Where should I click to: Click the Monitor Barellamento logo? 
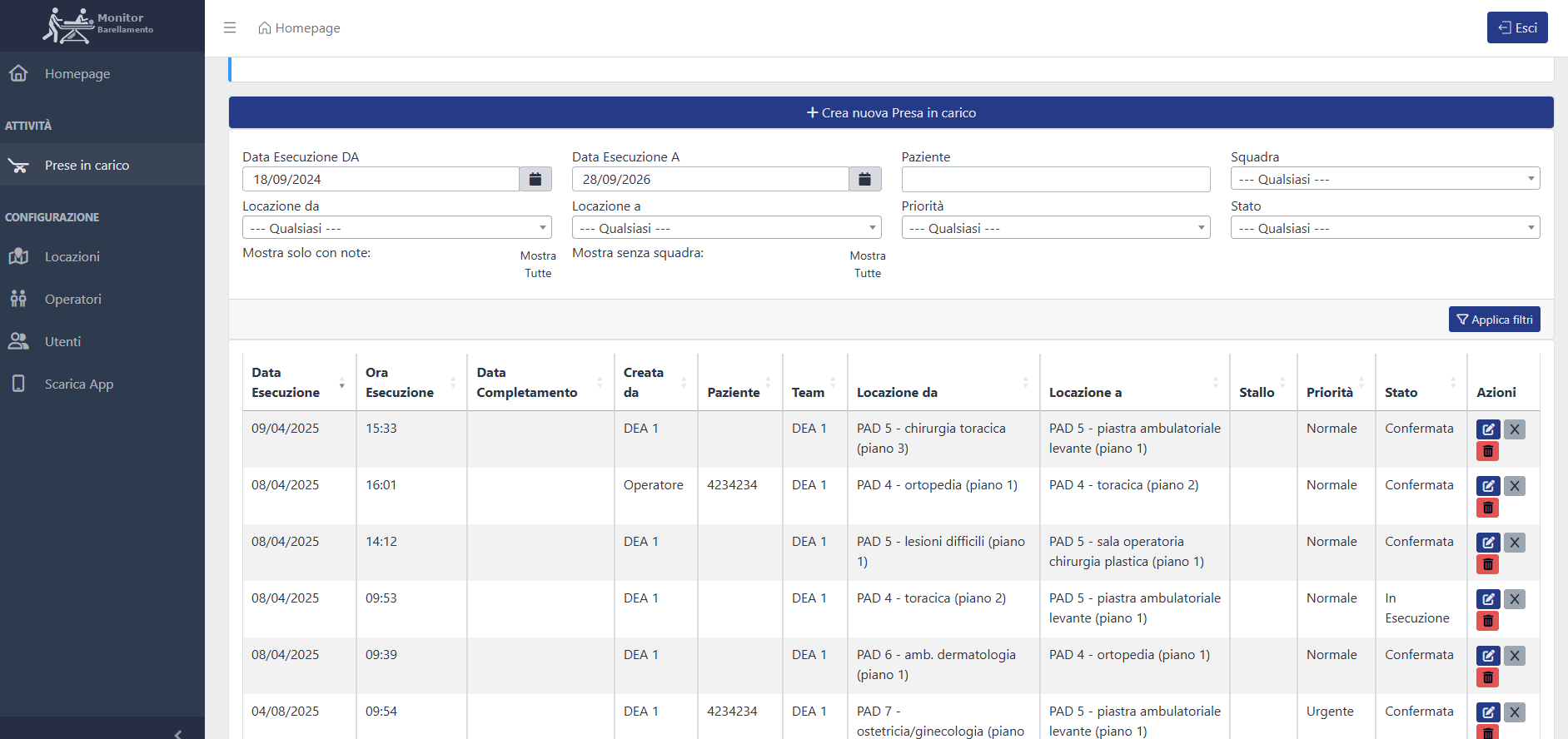[98, 25]
